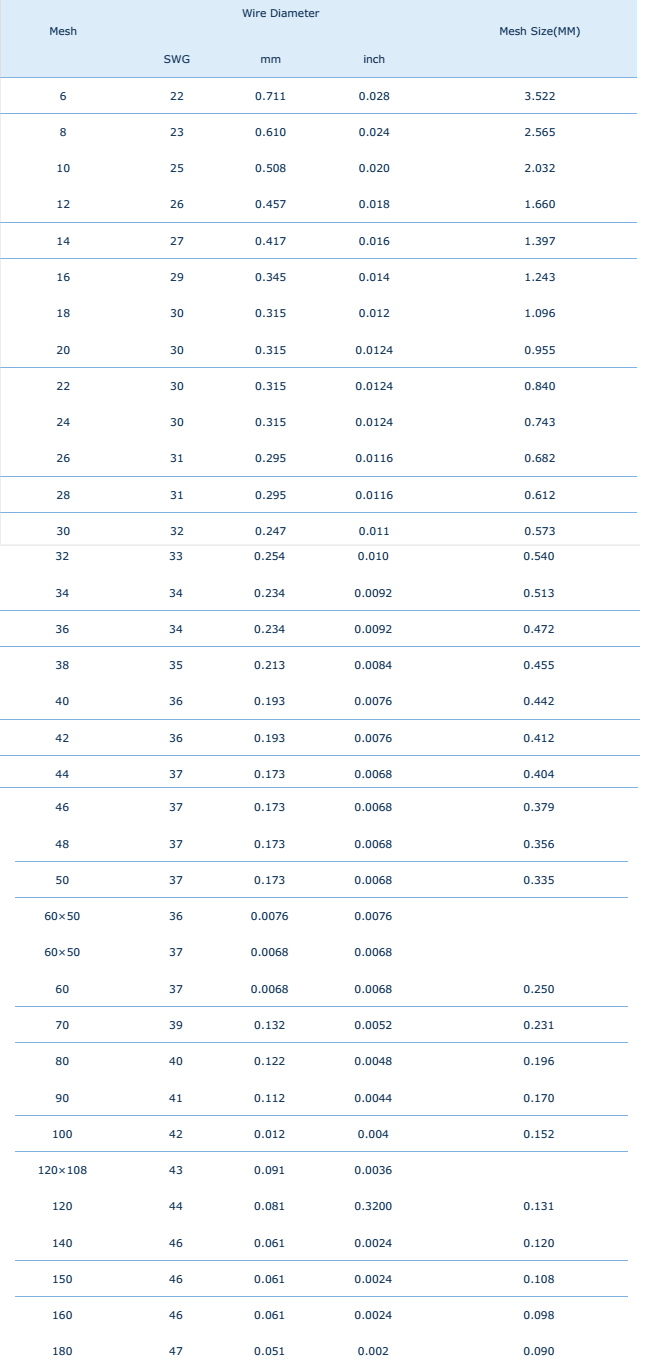This screenshot has width=651, height=1368.
Task: Click mesh size value 3.522
Action: click(539, 96)
